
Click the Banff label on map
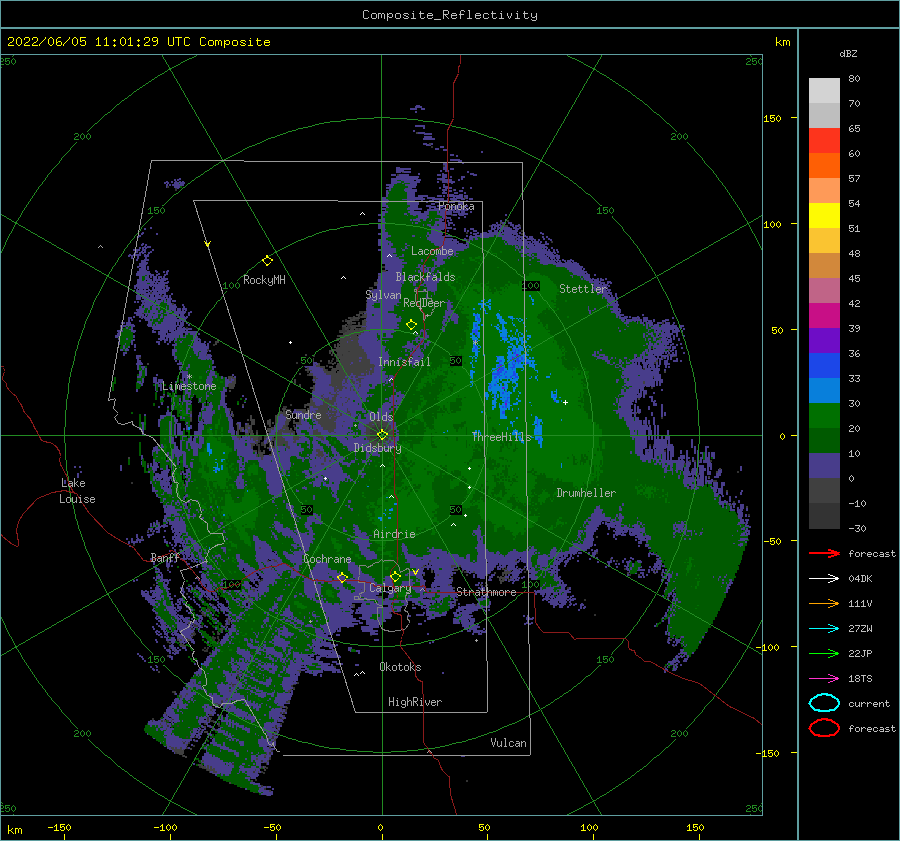pyautogui.click(x=165, y=557)
